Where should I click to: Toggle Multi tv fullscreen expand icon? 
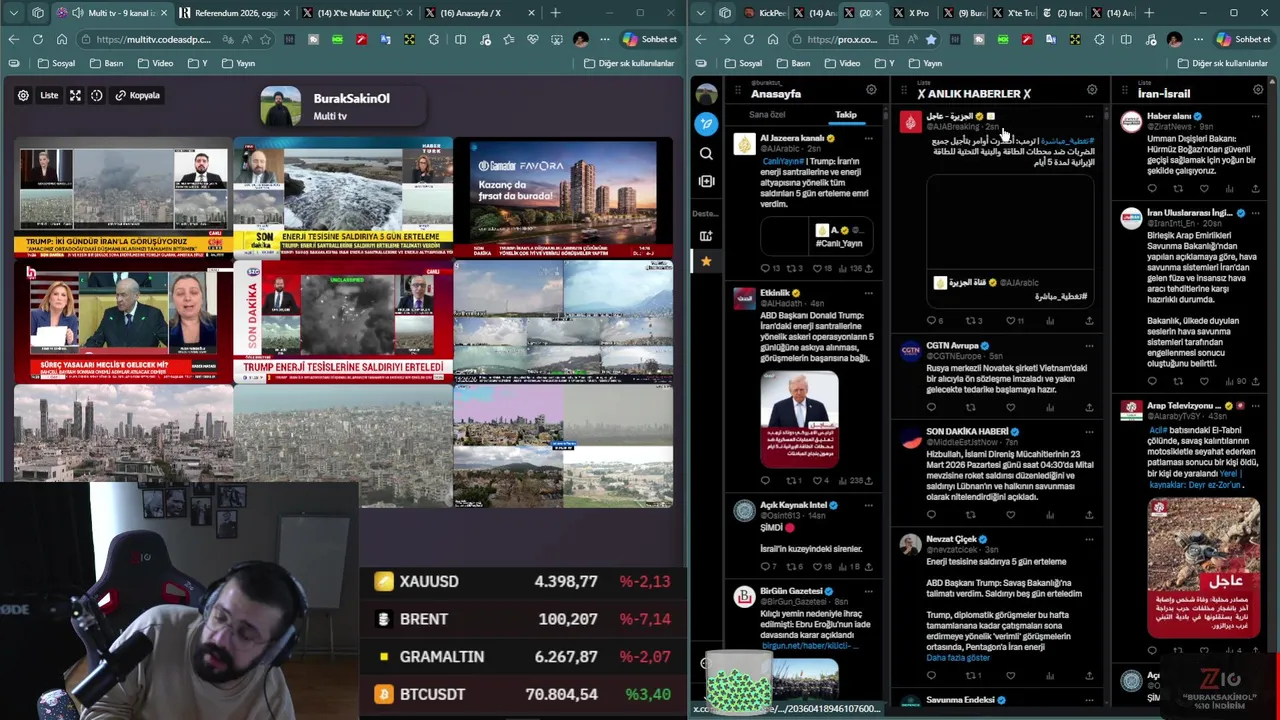(x=75, y=95)
